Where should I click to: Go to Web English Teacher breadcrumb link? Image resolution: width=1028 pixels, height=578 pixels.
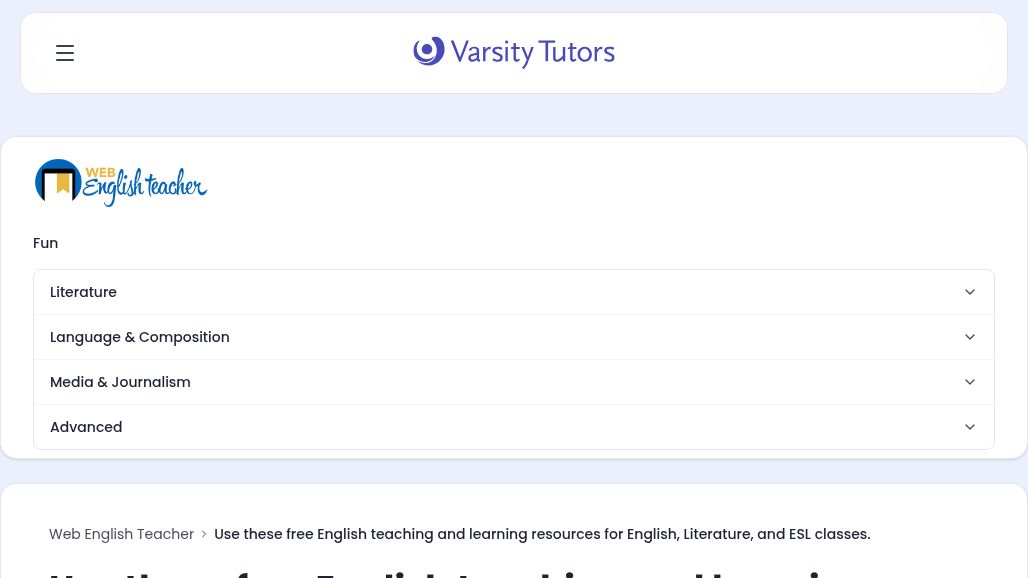(121, 534)
